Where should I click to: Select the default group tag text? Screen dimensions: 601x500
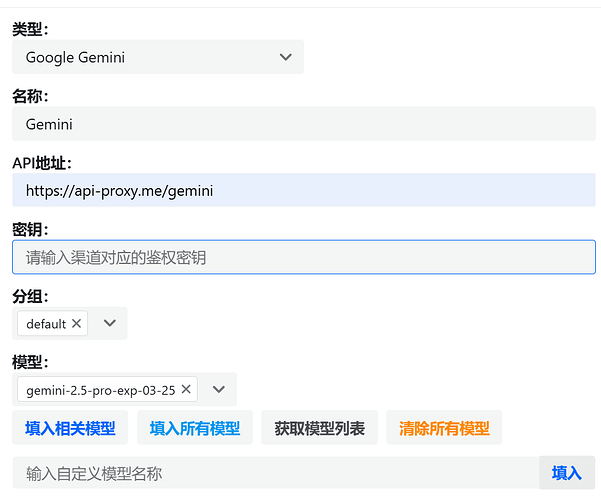click(46, 324)
